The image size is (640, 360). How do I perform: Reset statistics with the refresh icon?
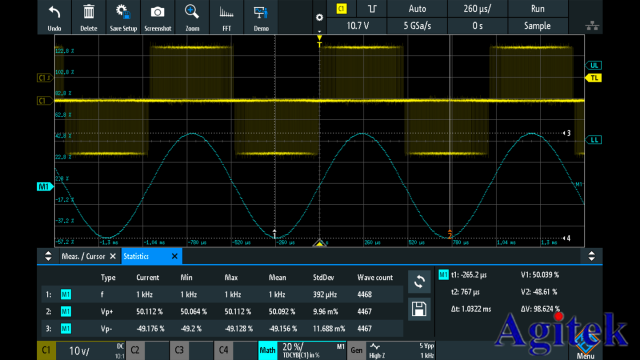[419, 282]
